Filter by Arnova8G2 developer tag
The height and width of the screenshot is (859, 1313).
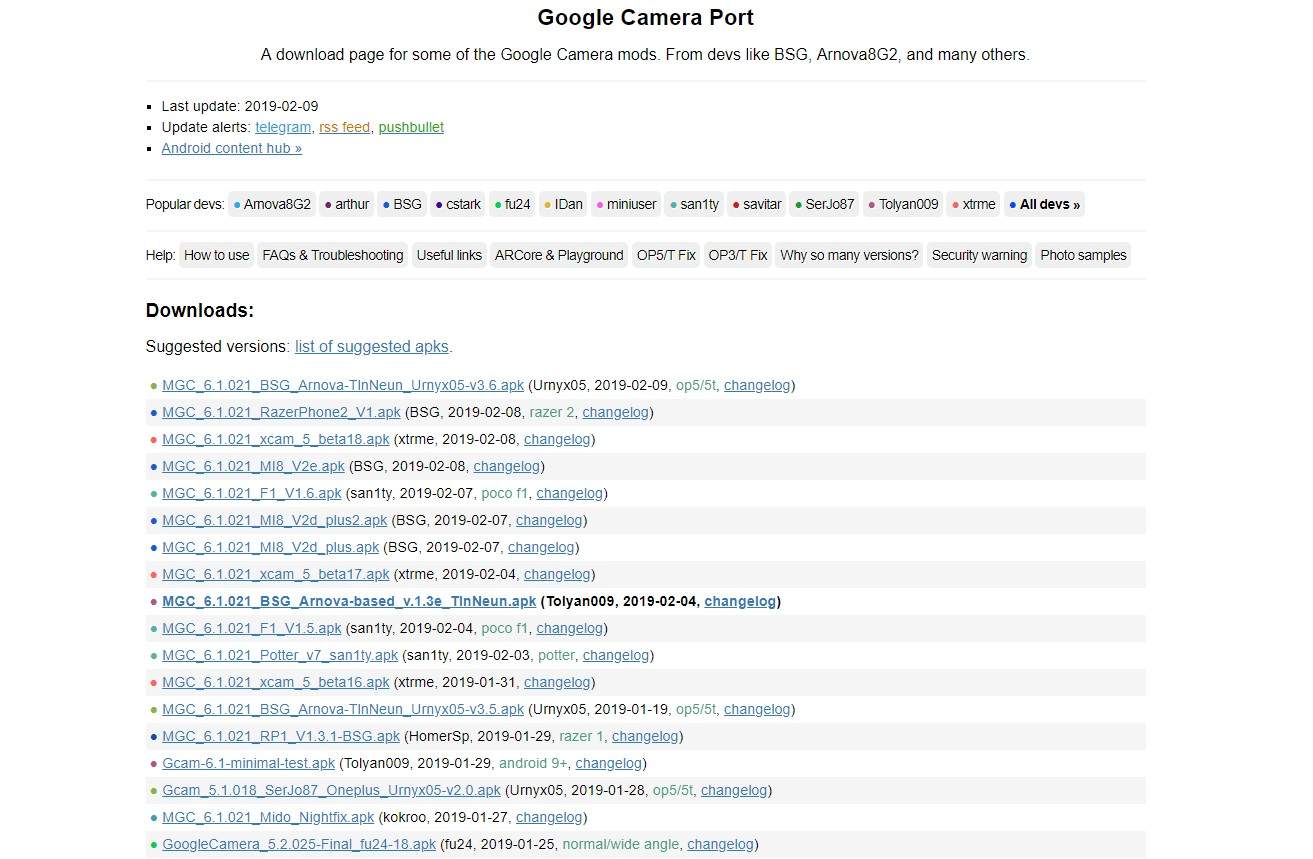[x=272, y=204]
